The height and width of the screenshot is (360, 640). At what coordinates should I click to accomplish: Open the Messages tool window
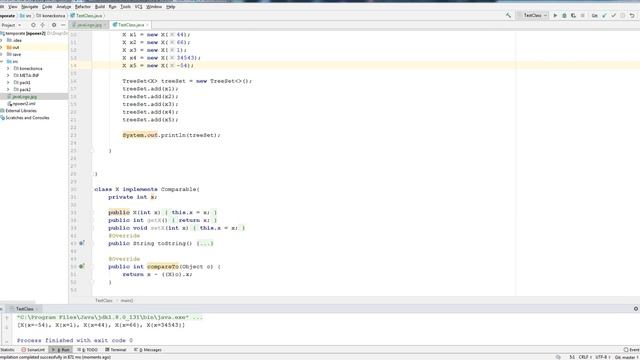click(x=148, y=350)
